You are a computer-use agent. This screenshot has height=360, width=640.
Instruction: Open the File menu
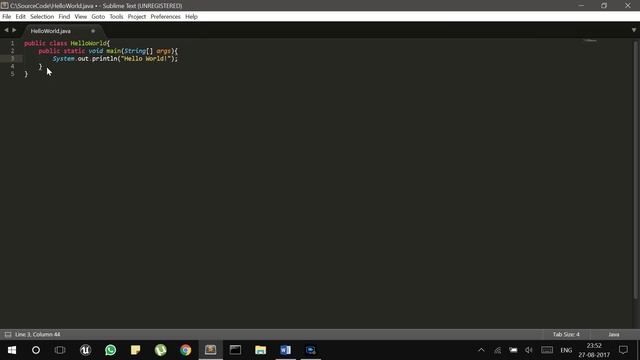[7, 17]
